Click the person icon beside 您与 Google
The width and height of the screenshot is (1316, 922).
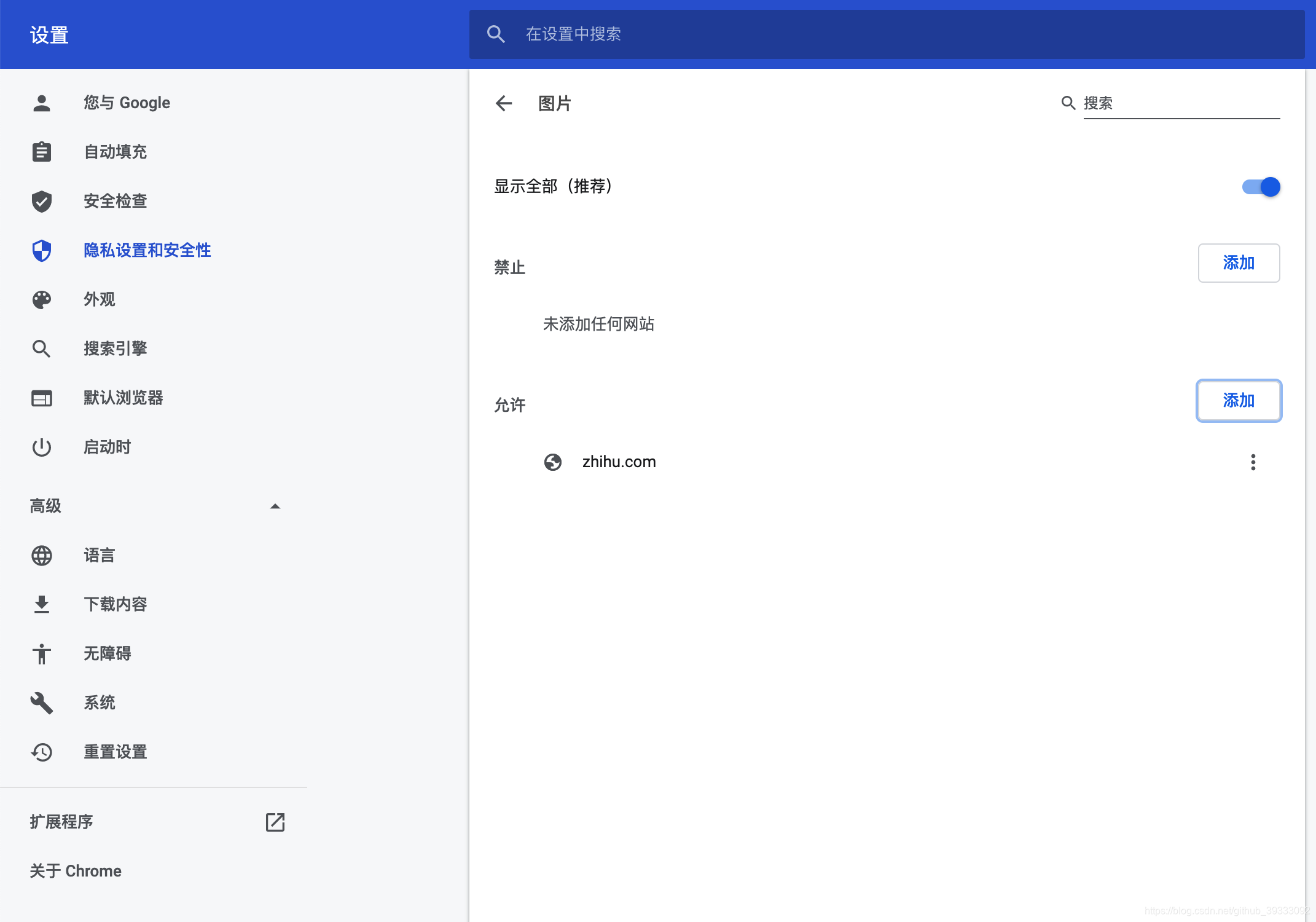coord(42,103)
